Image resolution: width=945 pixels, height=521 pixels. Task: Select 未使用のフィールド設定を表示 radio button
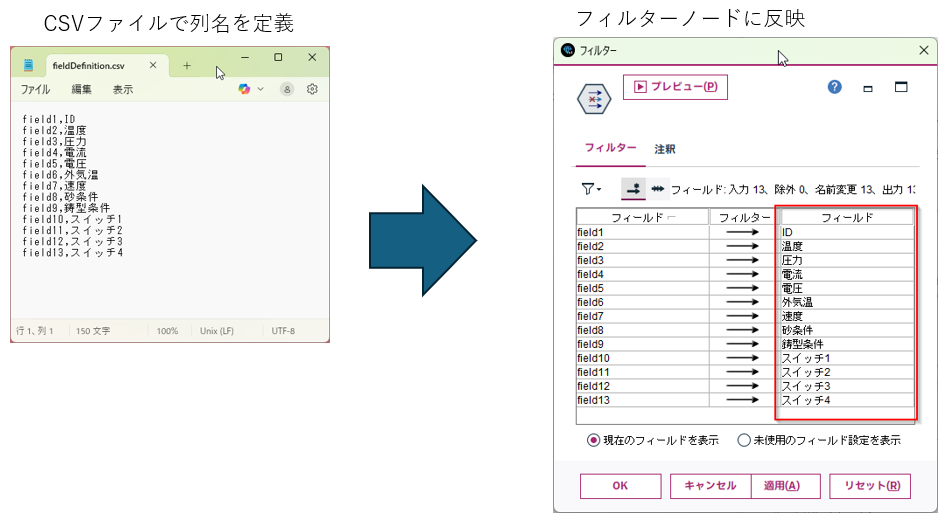pyautogui.click(x=744, y=440)
